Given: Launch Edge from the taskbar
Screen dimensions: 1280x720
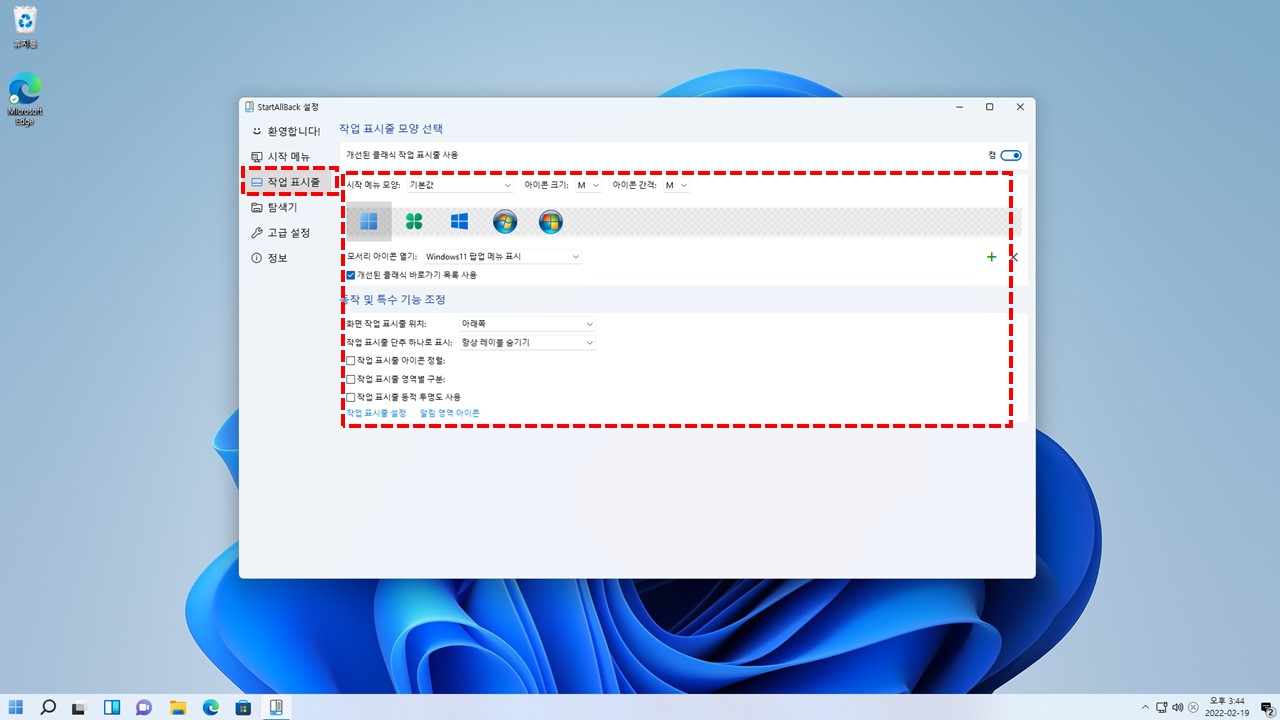Looking at the screenshot, I should point(210,707).
